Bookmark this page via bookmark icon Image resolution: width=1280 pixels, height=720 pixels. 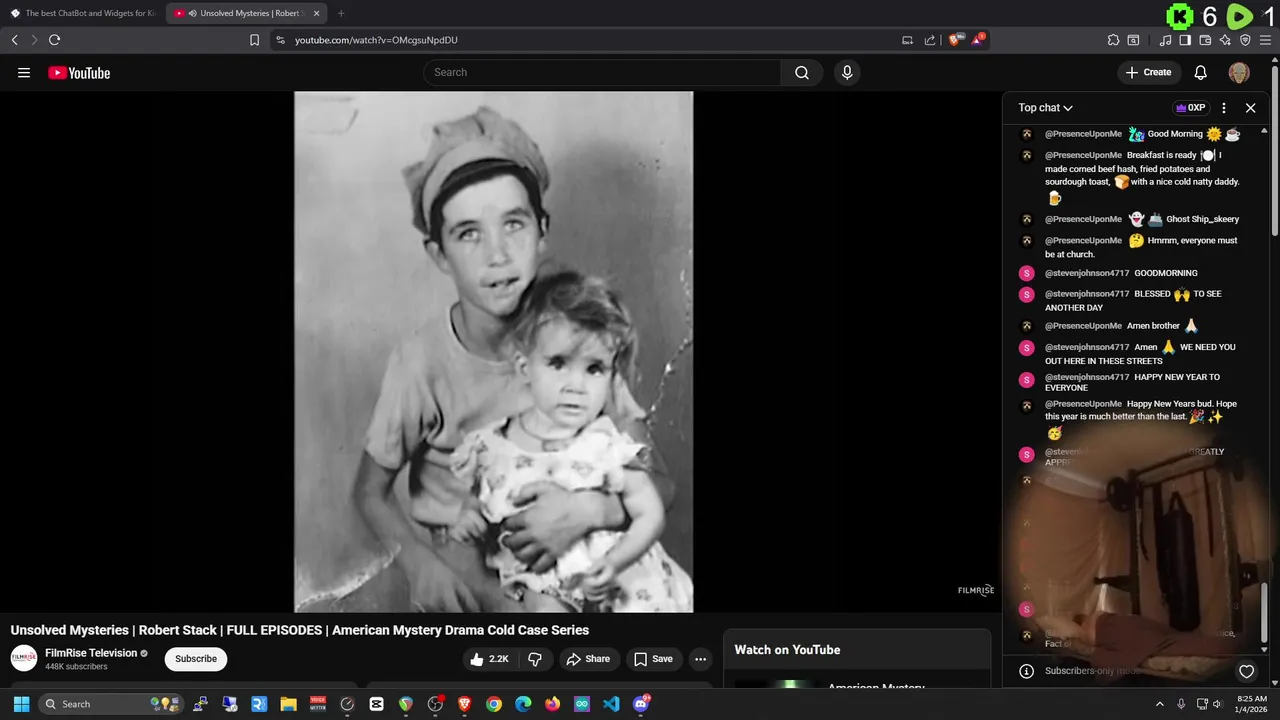pos(254,40)
